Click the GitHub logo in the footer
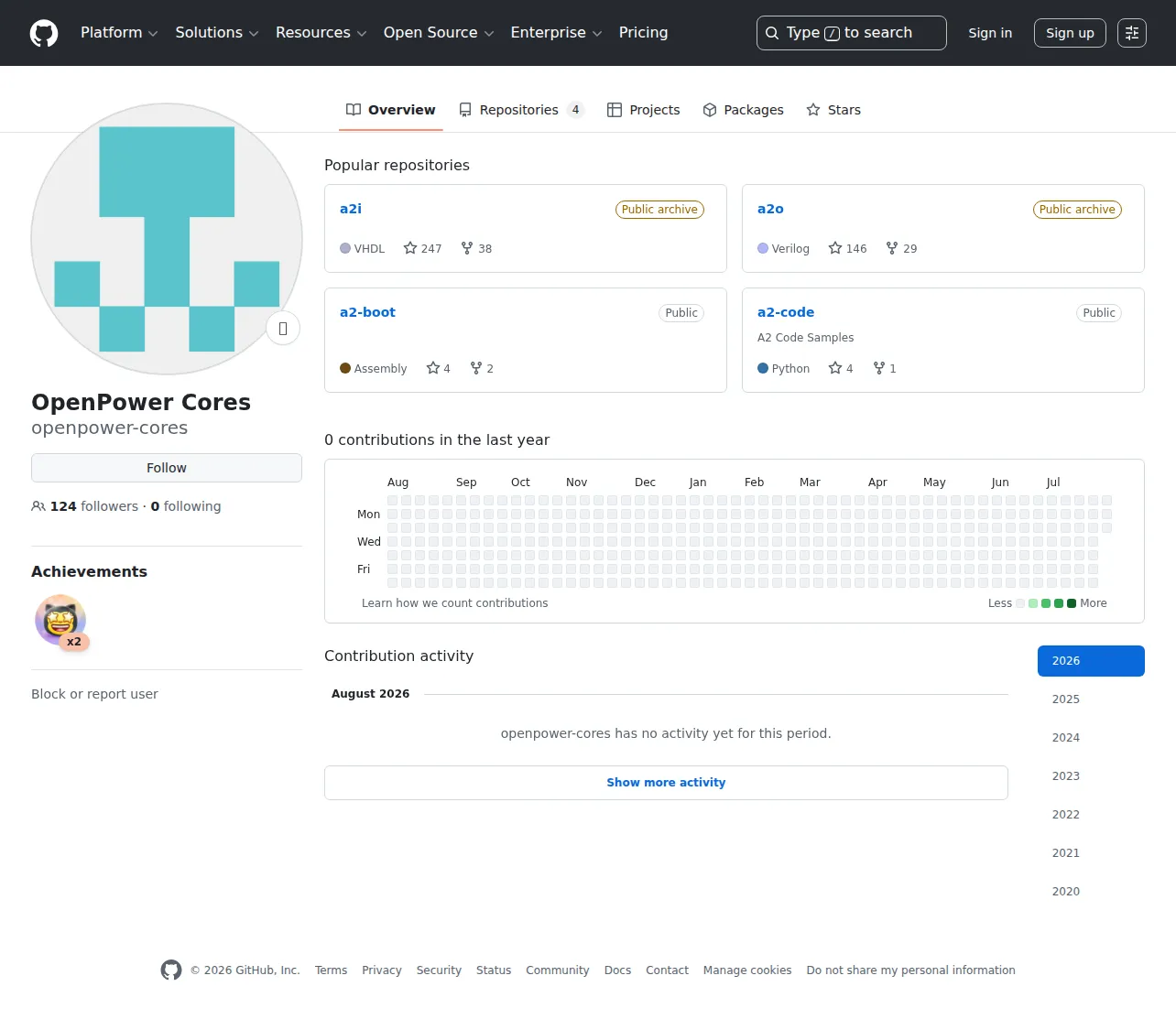The width and height of the screenshot is (1176, 1019). (x=171, y=970)
